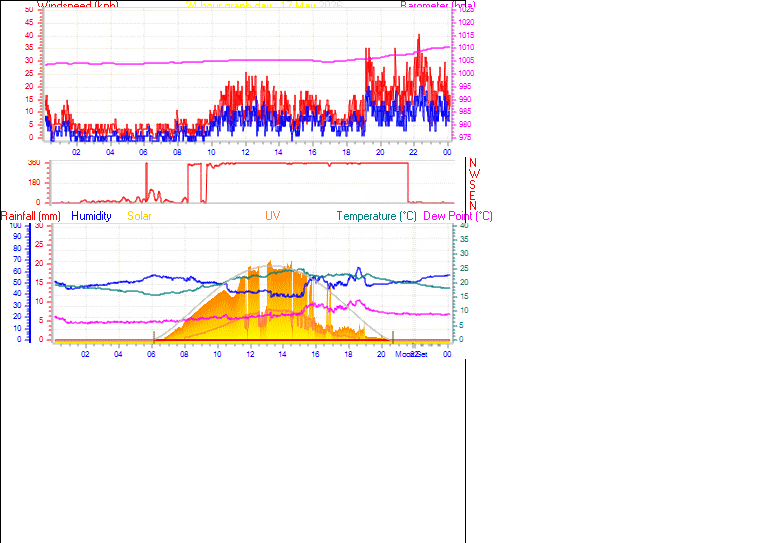Image resolution: width=761 pixels, height=543 pixels.
Task: Click the '14' hour label under solar graph
Action: tap(282, 354)
